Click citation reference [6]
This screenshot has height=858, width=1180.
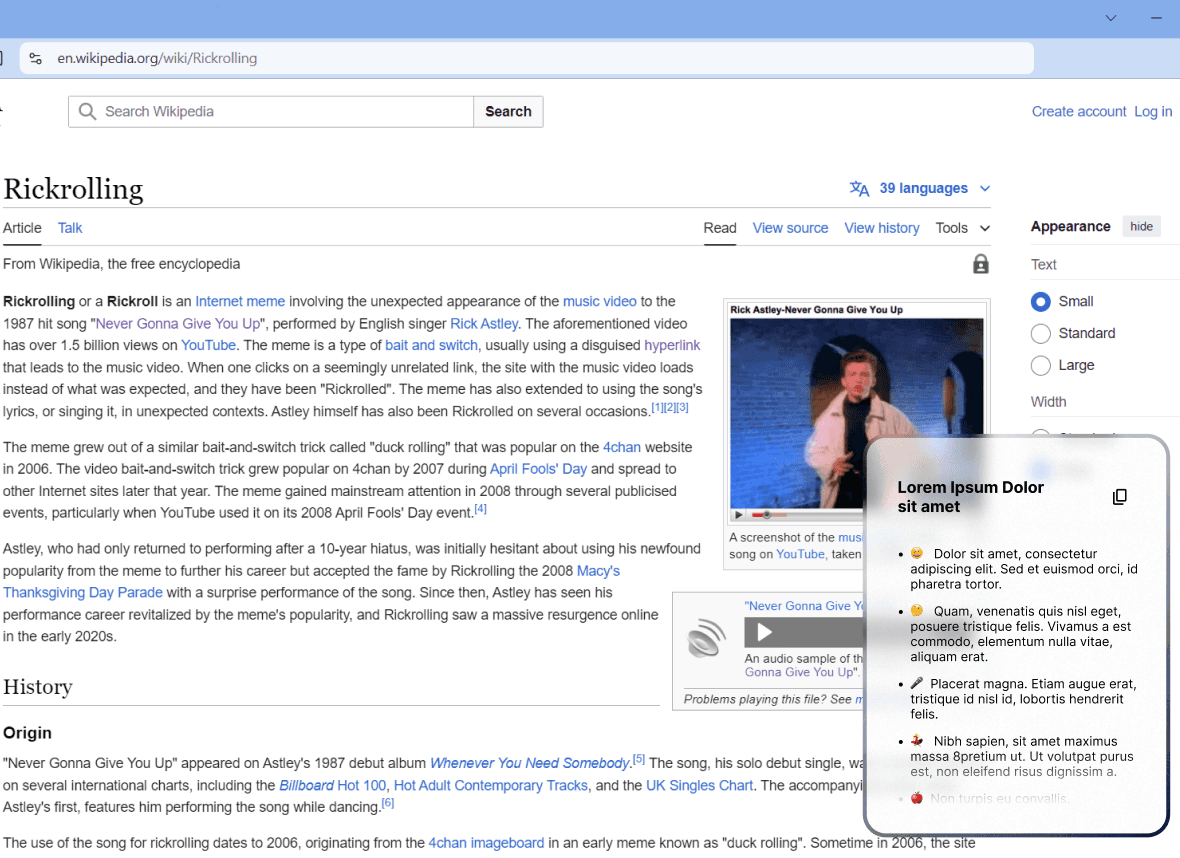(x=388, y=802)
